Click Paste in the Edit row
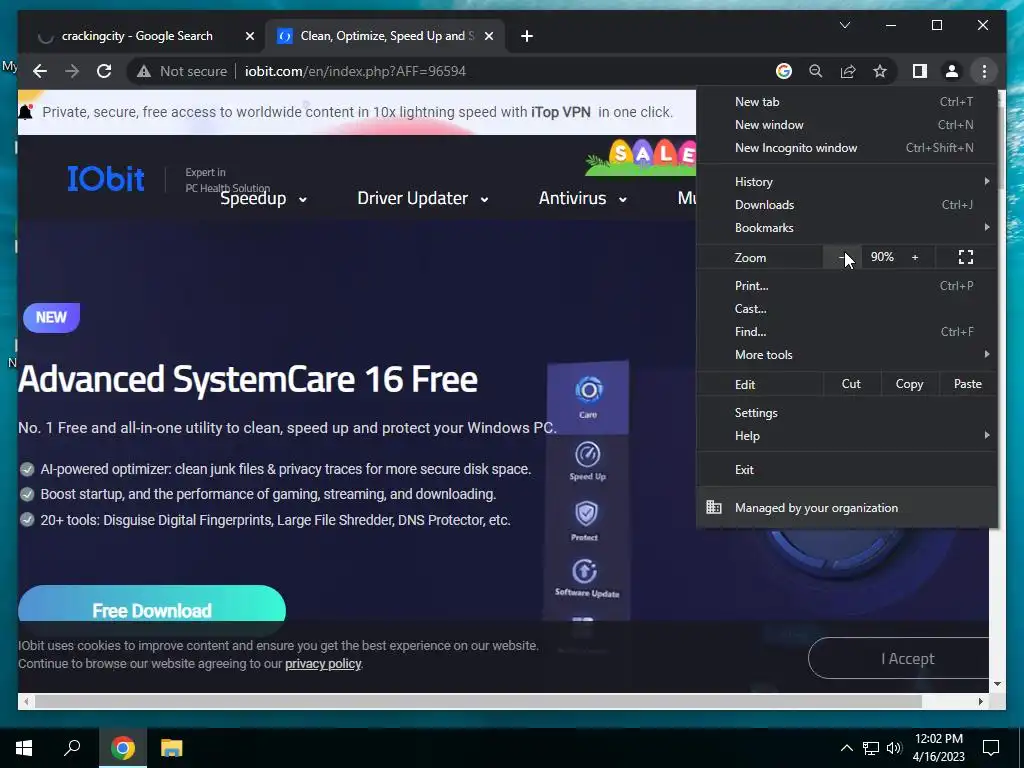This screenshot has height=768, width=1024. coord(967,384)
